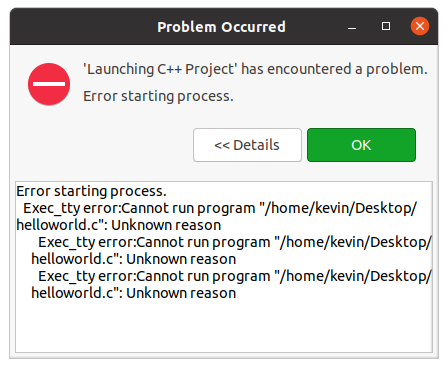Click 'Error starting process.' beside the red icon
The height and width of the screenshot is (368, 448).
tap(158, 96)
